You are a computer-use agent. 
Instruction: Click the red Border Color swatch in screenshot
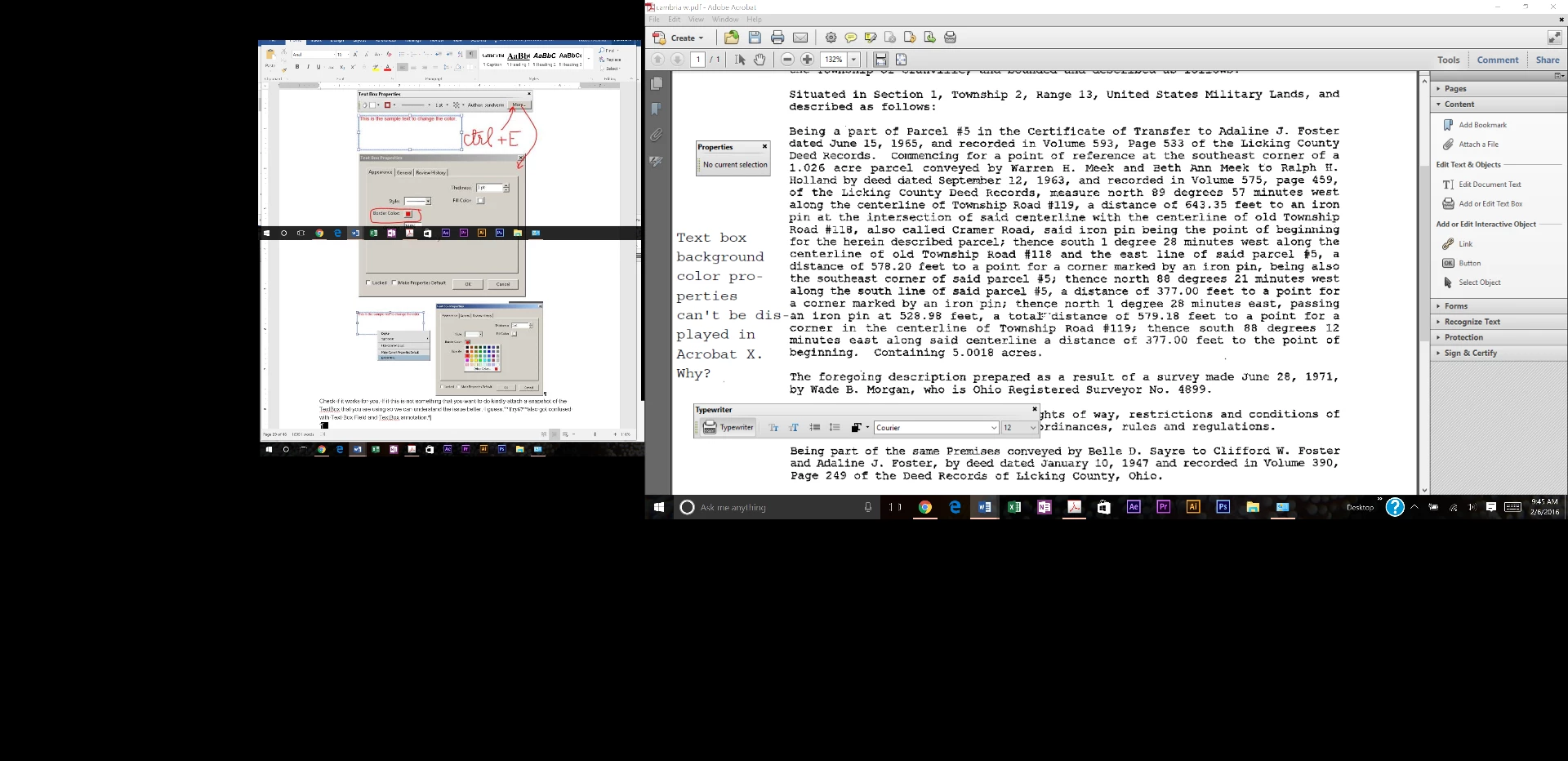click(x=408, y=214)
